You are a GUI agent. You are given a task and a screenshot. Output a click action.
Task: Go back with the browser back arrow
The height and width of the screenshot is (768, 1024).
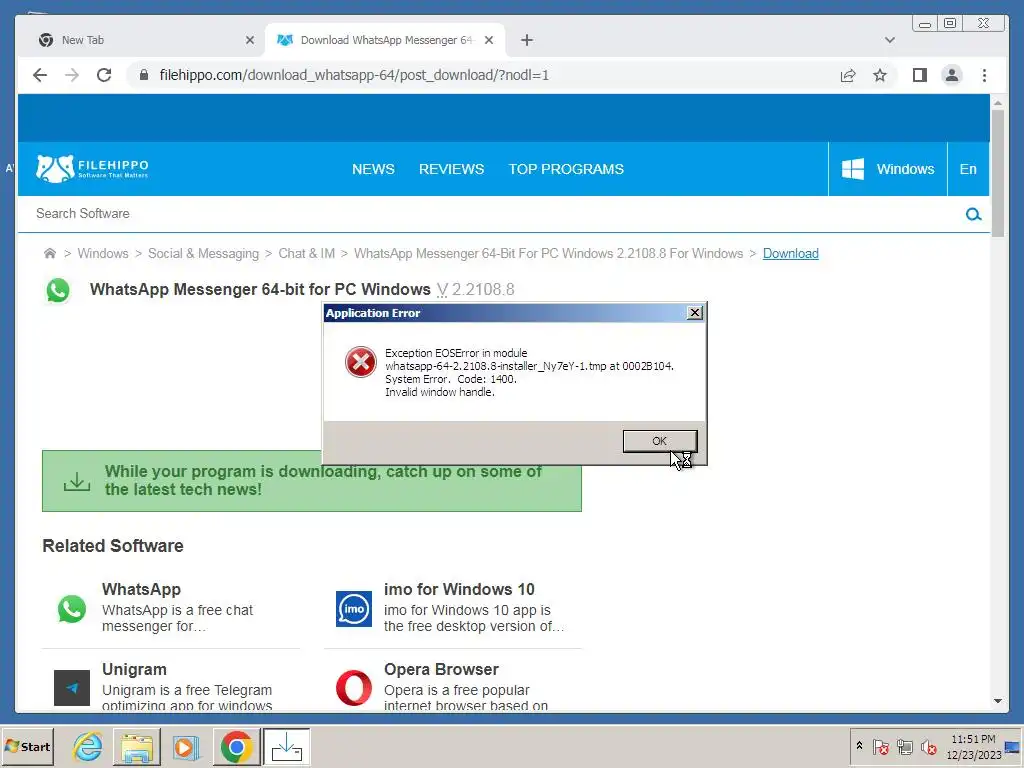click(40, 75)
